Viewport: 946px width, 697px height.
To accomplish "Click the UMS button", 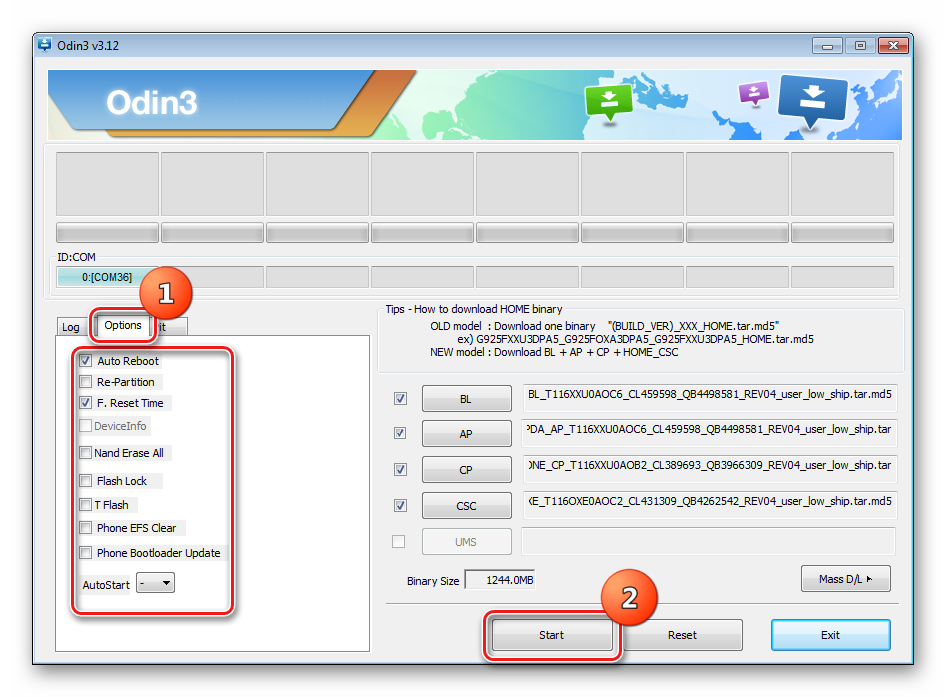I will click(466, 542).
